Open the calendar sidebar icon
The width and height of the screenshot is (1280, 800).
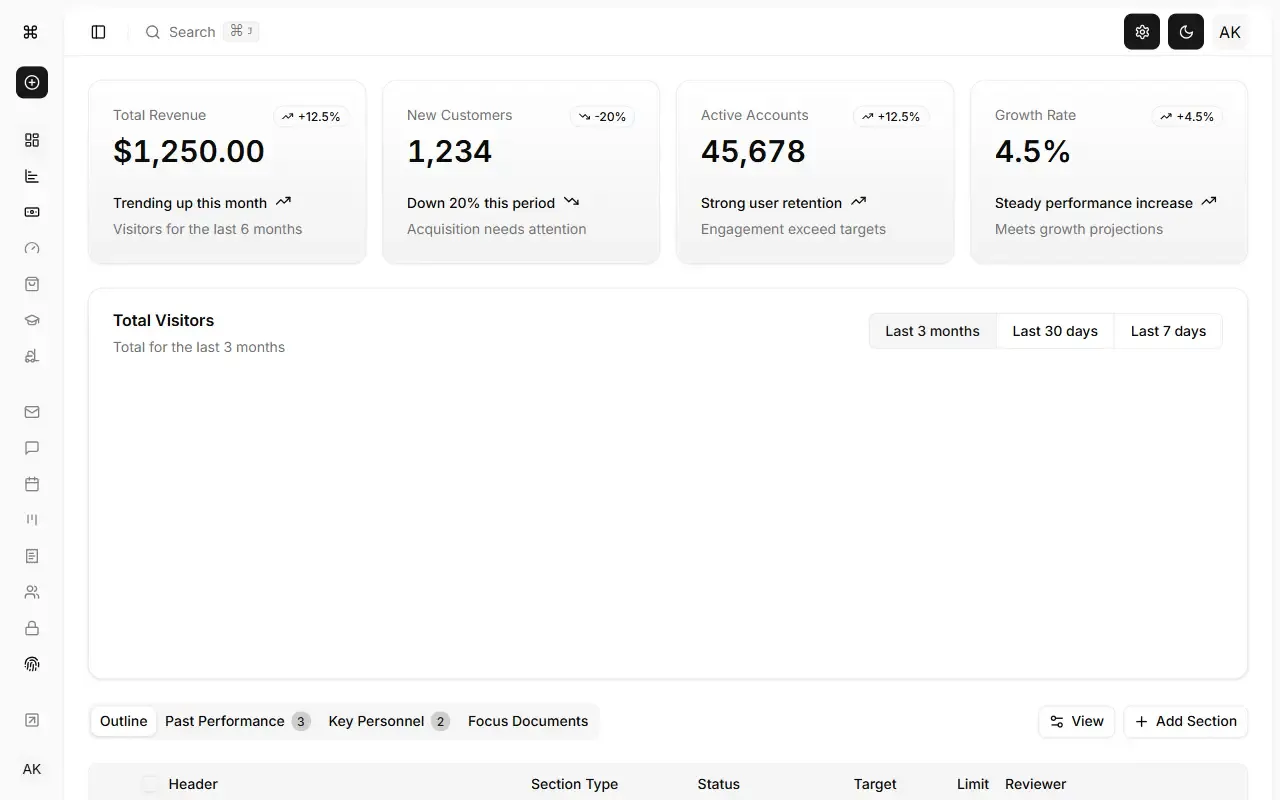(x=32, y=484)
